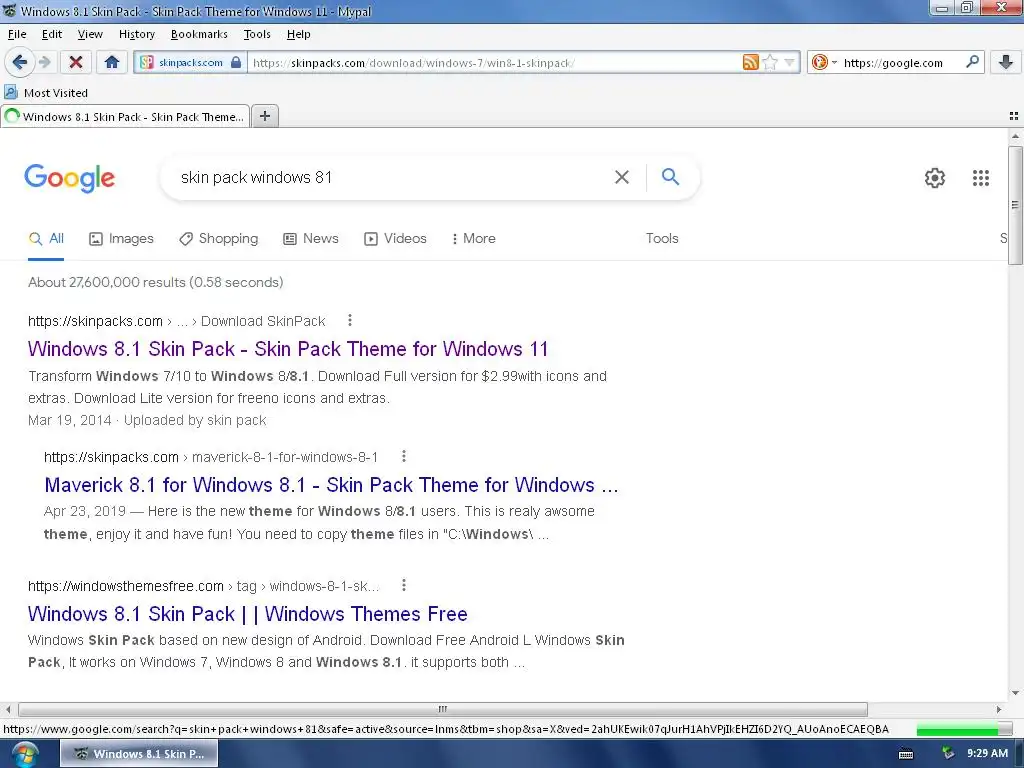Switch to Shopping results
The image size is (1024, 768).
[219, 239]
